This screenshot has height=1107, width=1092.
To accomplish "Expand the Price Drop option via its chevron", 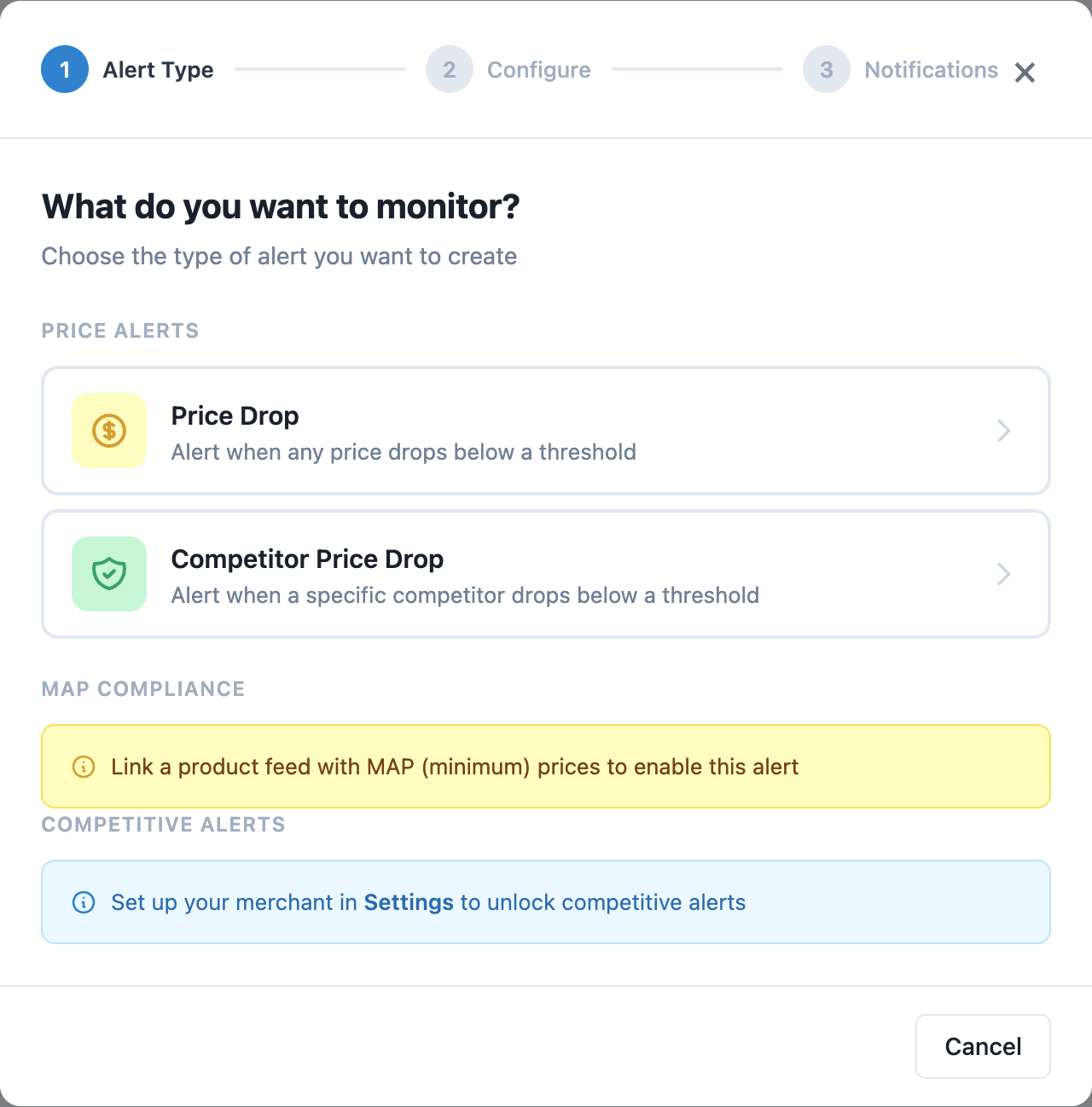I will coord(1004,431).
